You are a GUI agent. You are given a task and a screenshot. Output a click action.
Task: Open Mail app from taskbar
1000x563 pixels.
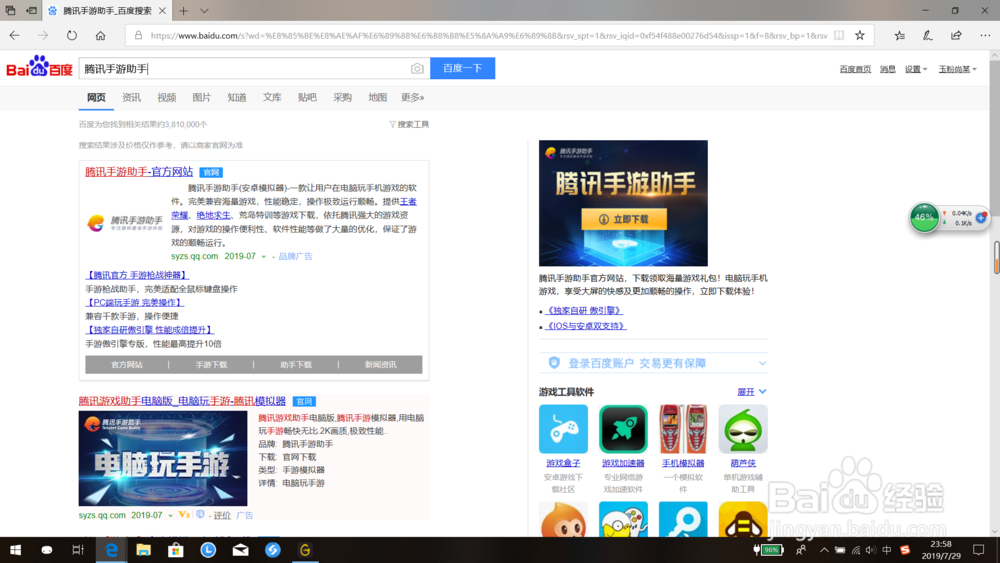click(x=240, y=550)
